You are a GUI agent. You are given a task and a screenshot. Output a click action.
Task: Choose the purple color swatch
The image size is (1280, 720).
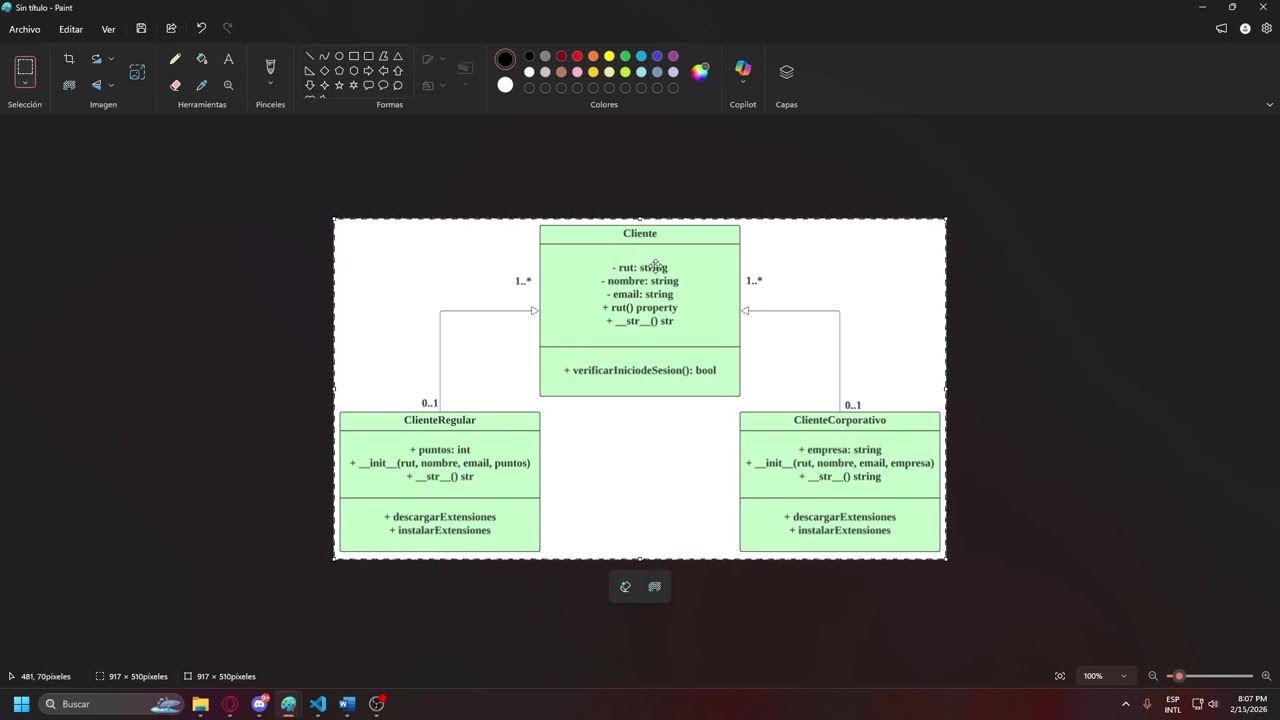coord(673,56)
